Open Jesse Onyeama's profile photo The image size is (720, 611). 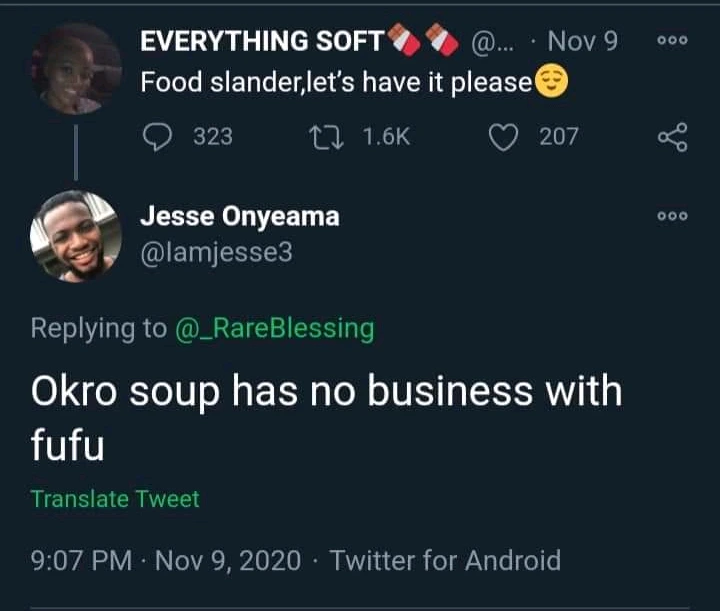[75, 236]
